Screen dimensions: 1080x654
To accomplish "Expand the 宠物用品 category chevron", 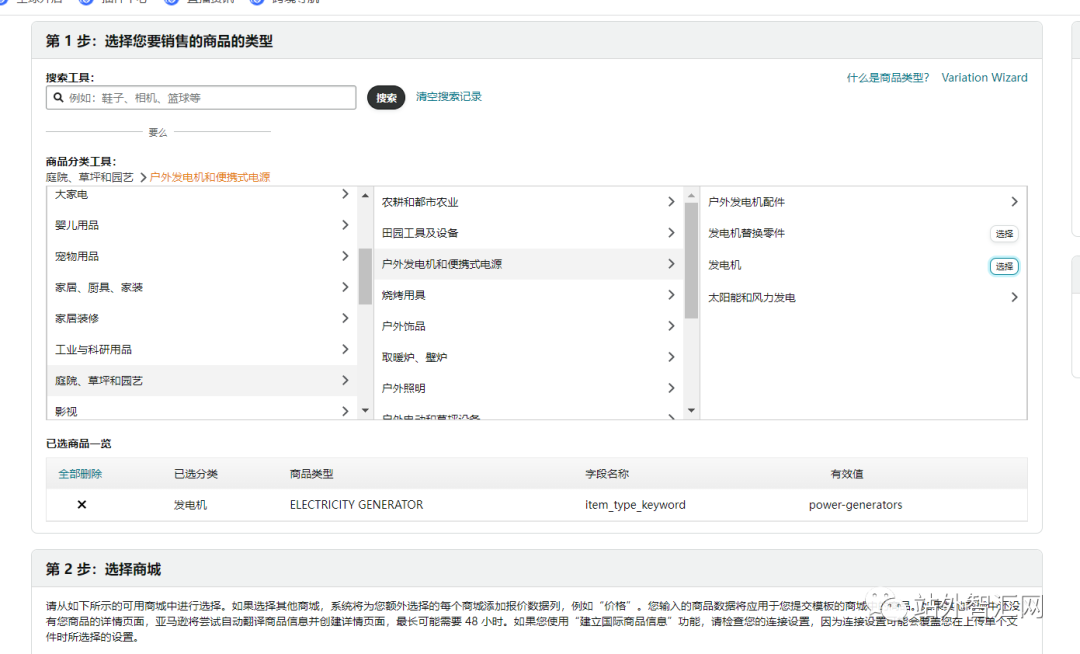I will (345, 256).
